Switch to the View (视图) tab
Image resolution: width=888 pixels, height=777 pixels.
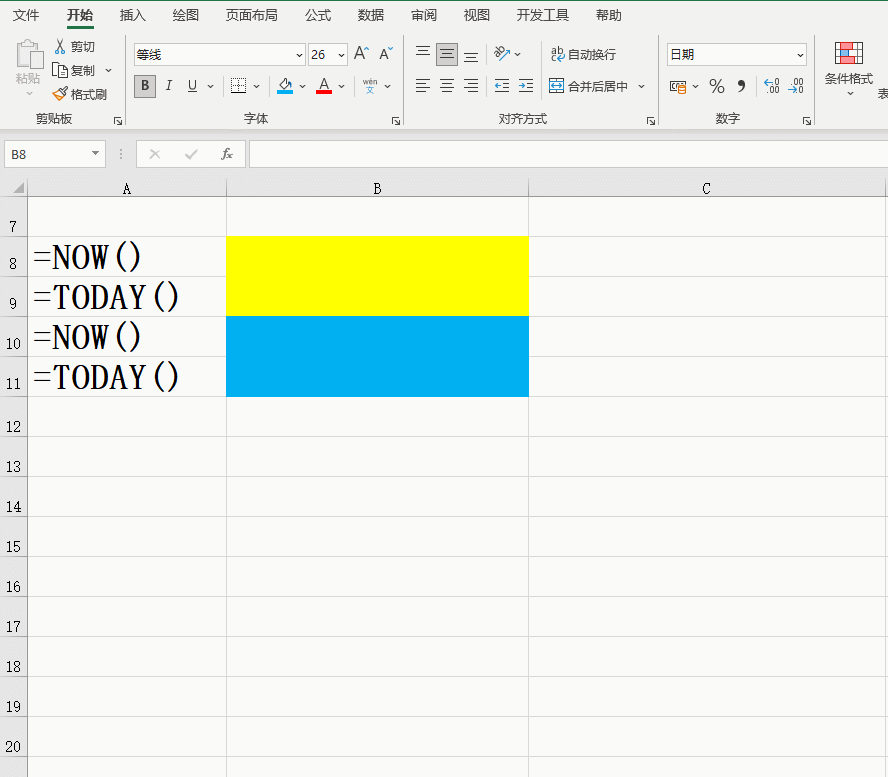coord(476,15)
